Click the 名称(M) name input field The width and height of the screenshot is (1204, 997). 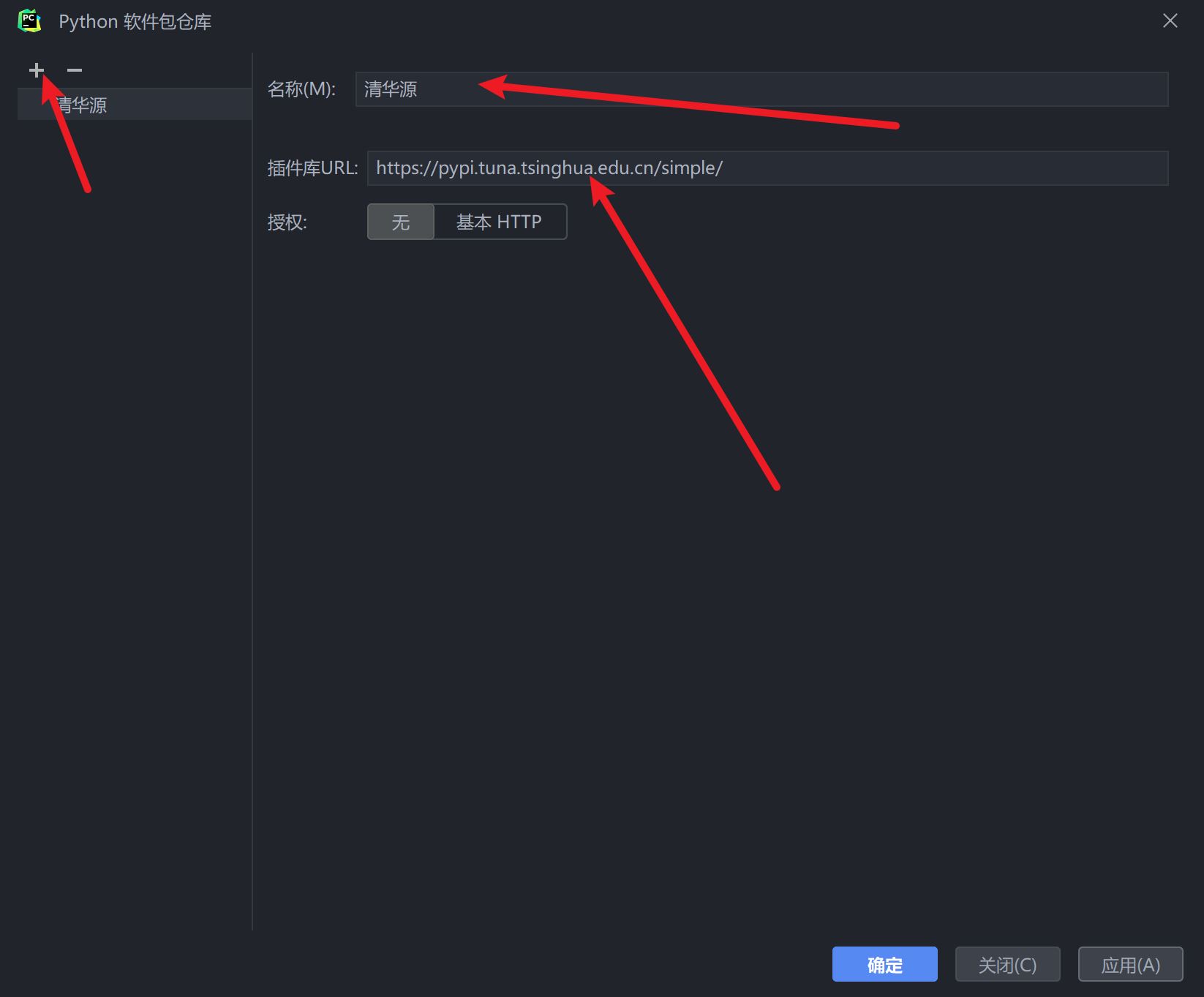761,89
